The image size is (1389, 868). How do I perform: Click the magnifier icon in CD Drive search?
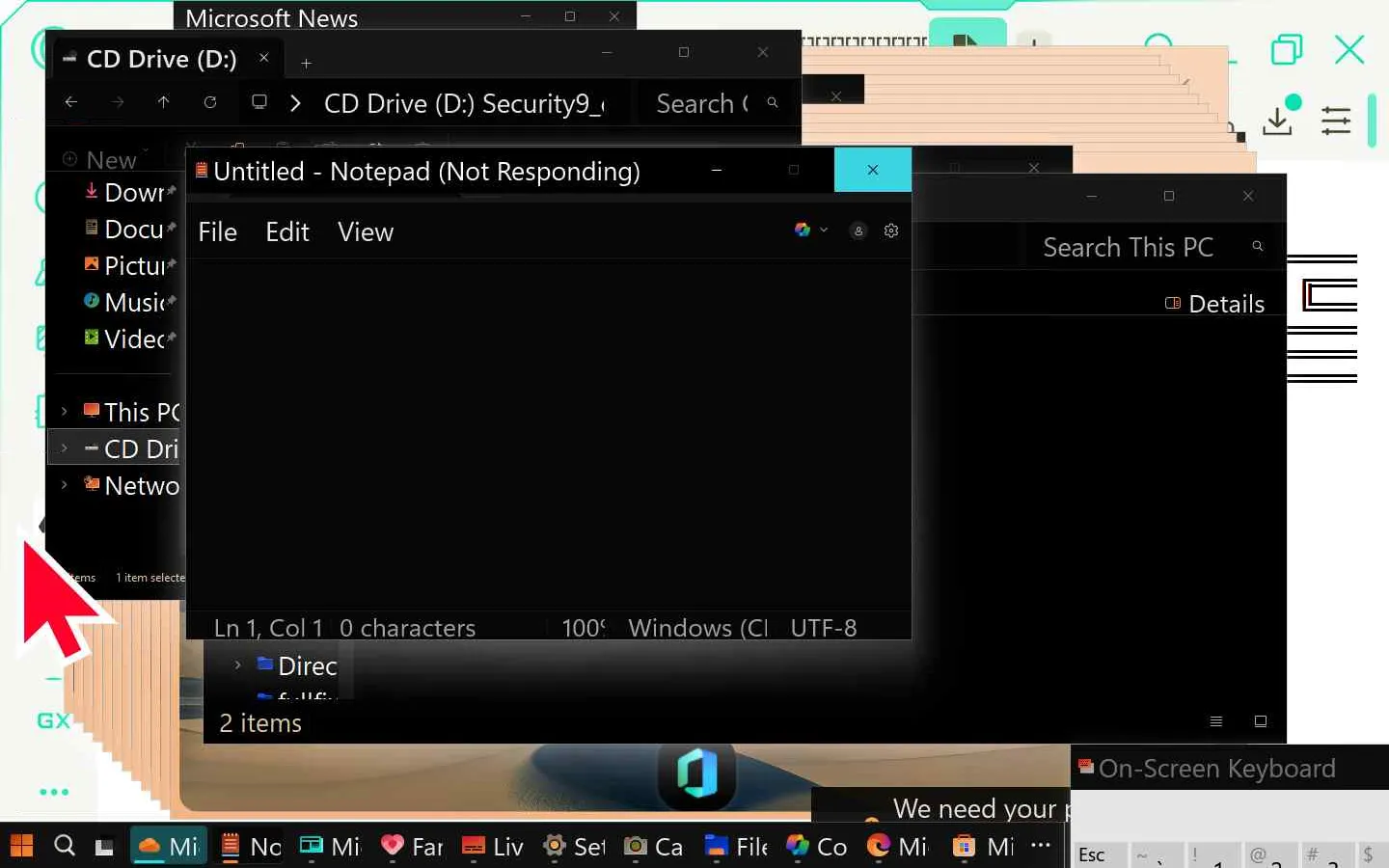pyautogui.click(x=773, y=102)
